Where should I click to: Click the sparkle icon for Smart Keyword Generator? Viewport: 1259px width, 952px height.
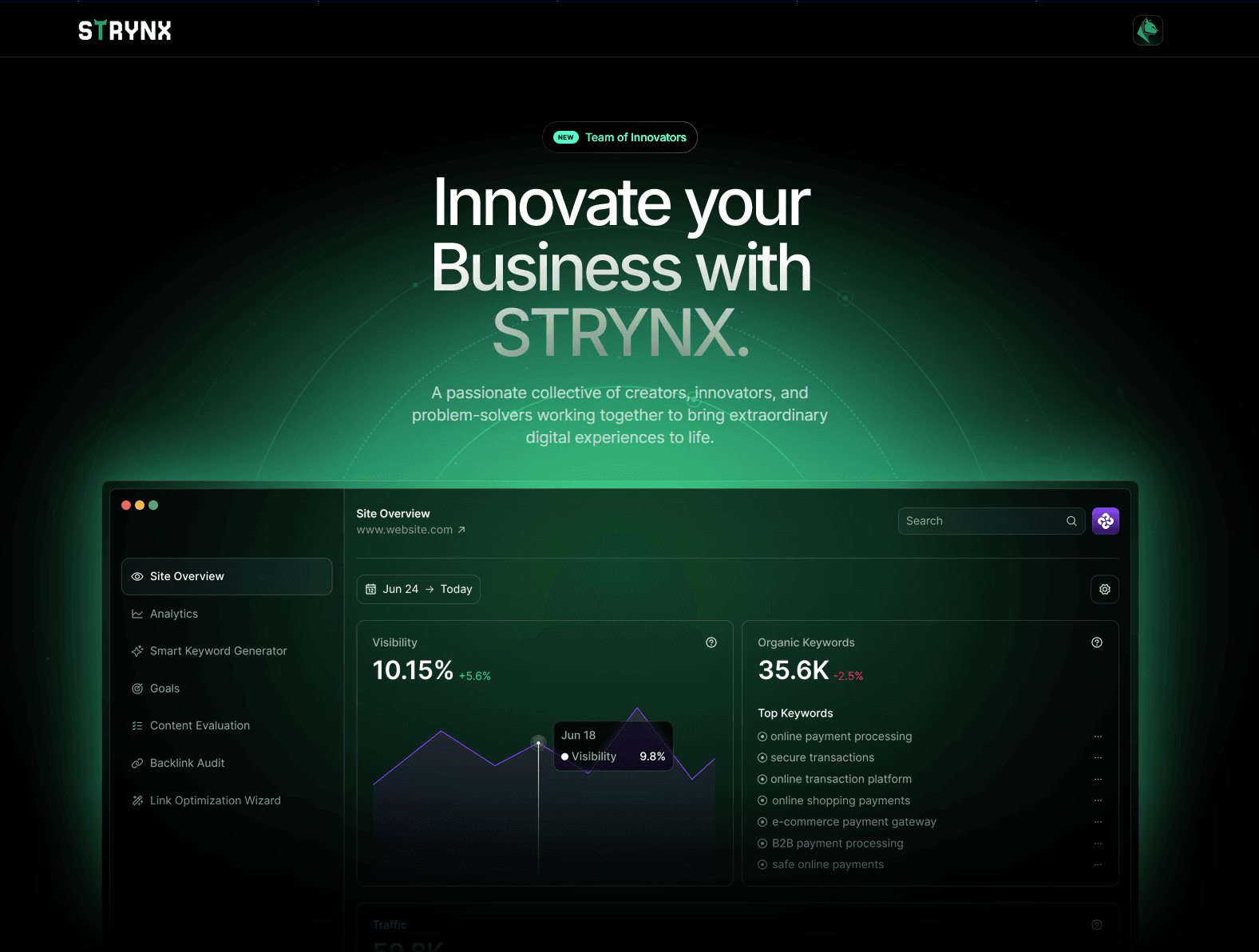click(137, 651)
